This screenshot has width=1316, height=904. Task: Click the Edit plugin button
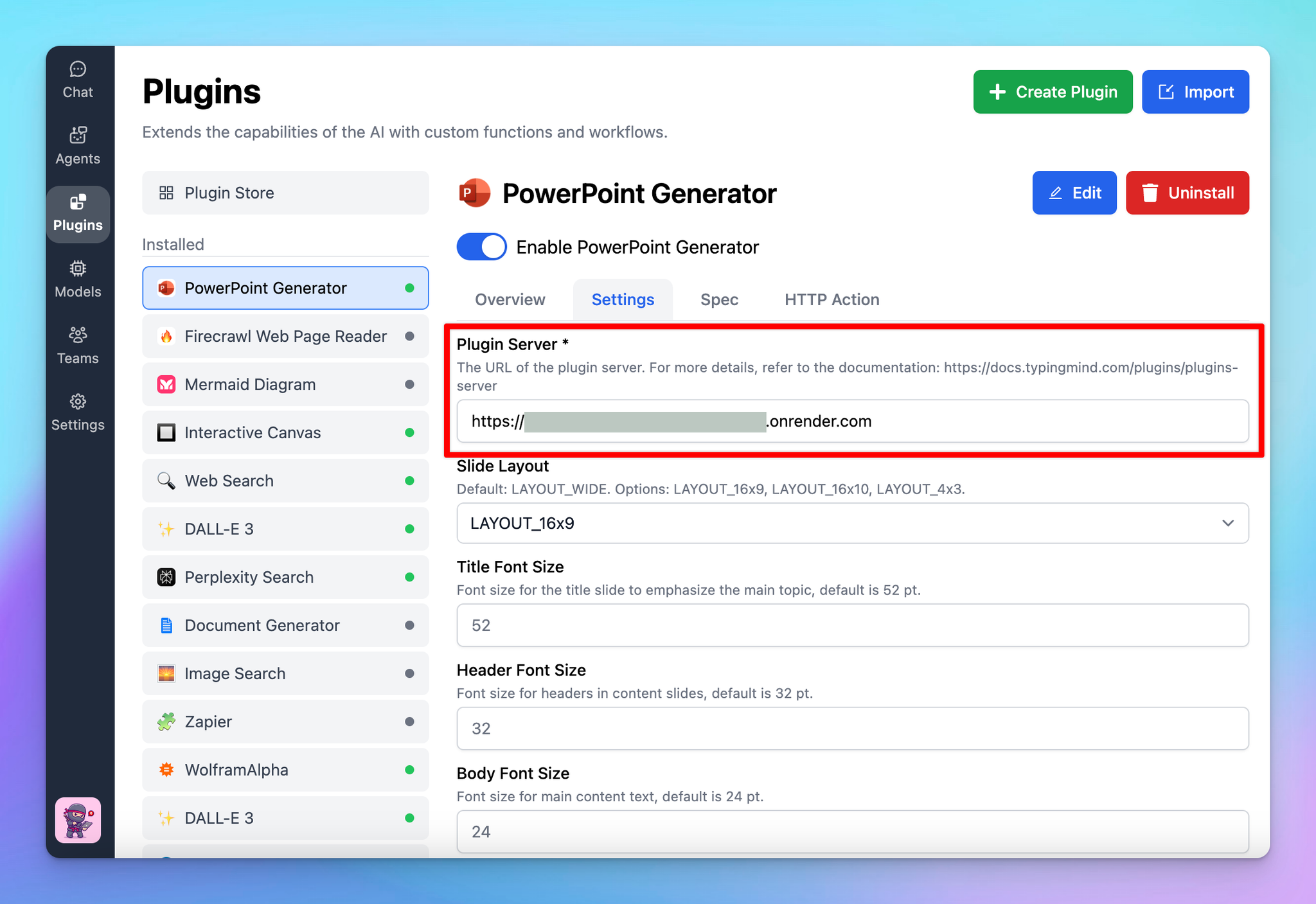pos(1074,193)
